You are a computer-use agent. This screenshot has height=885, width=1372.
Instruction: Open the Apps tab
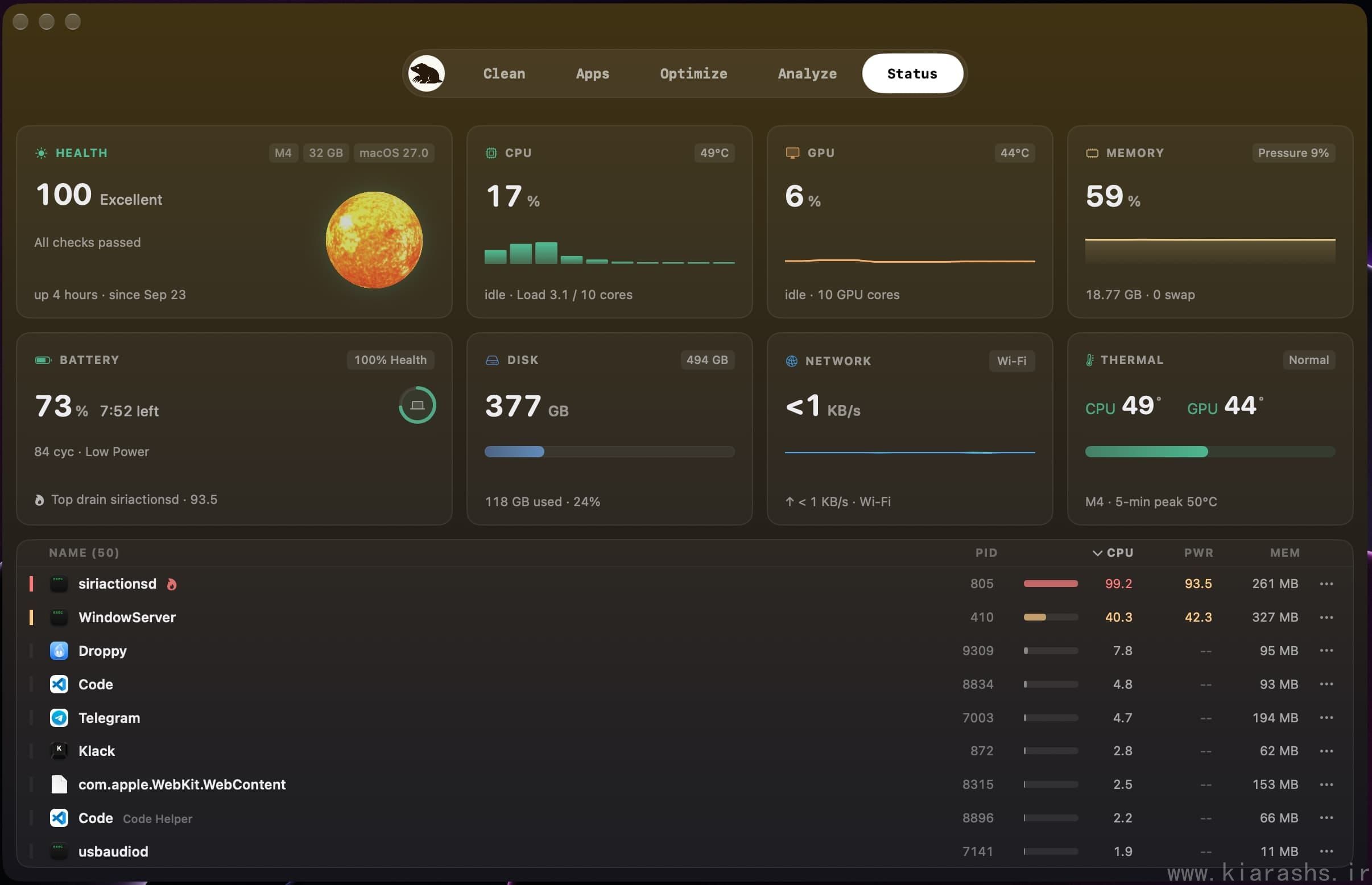point(593,73)
